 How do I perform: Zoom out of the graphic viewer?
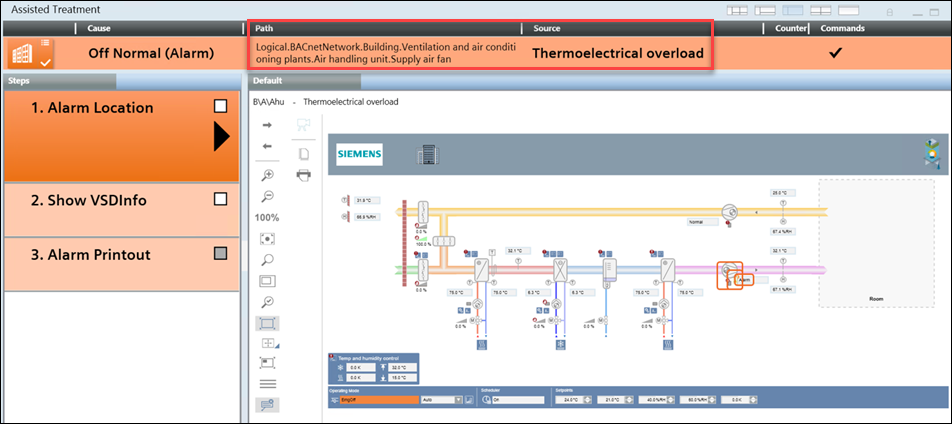click(268, 196)
